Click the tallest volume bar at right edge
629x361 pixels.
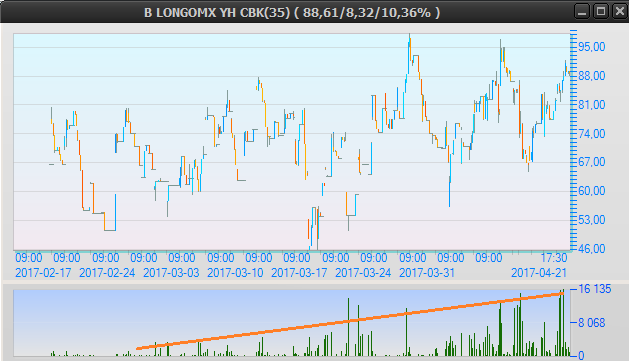[563, 322]
